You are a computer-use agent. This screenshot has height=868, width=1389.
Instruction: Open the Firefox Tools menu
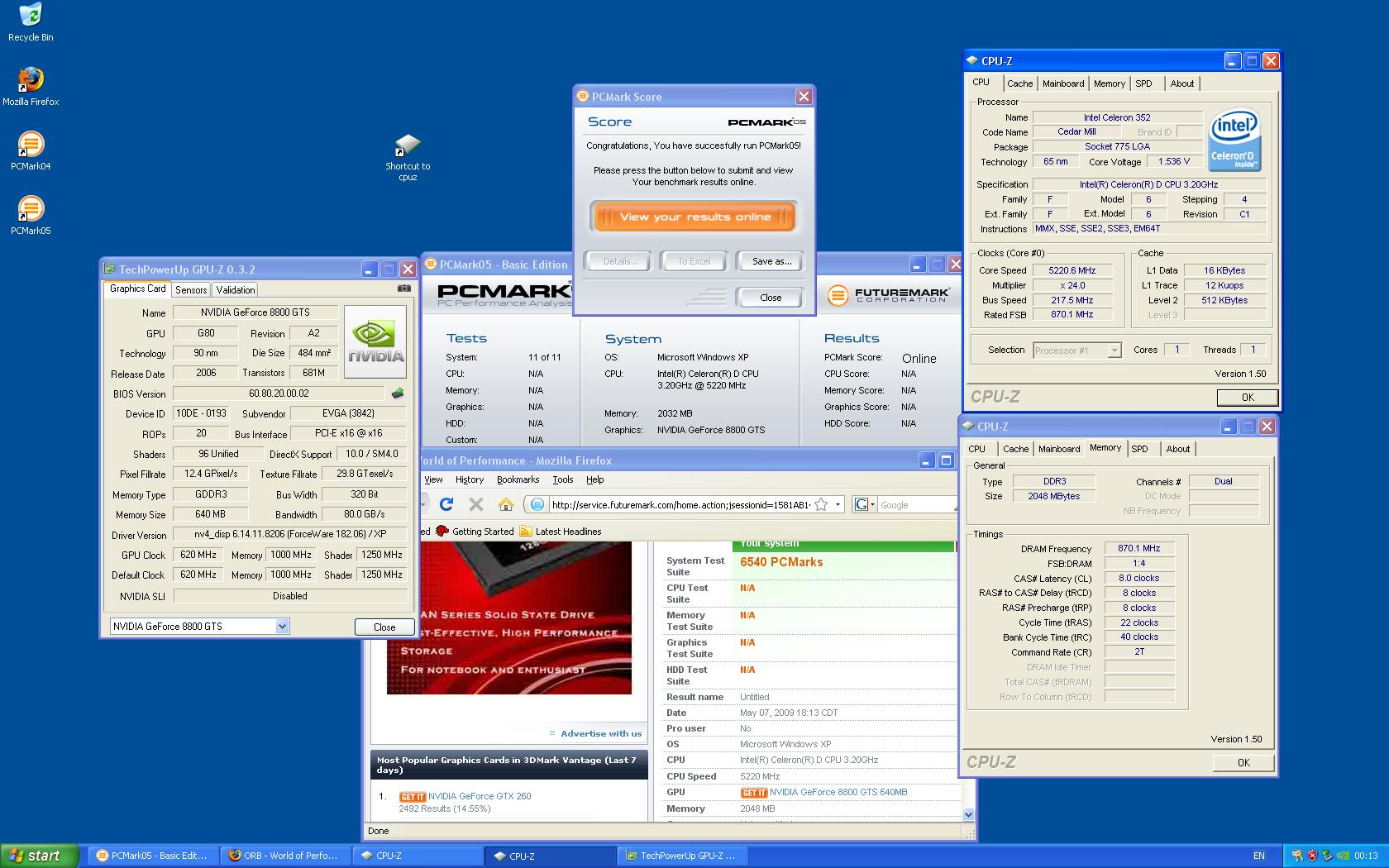coord(563,479)
